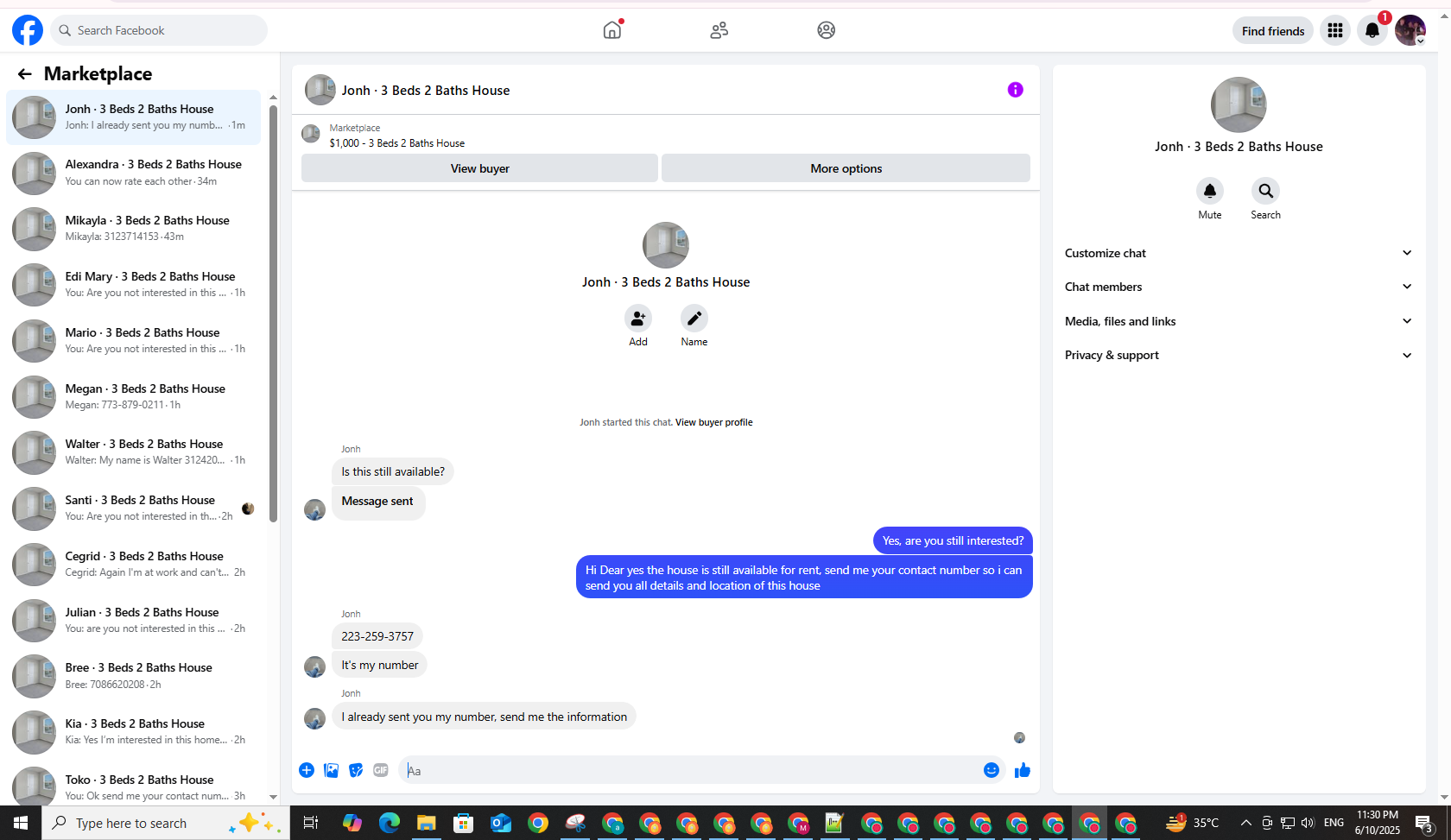This screenshot has width=1451, height=840.
Task: Choose a sticker icon
Action: [356, 770]
